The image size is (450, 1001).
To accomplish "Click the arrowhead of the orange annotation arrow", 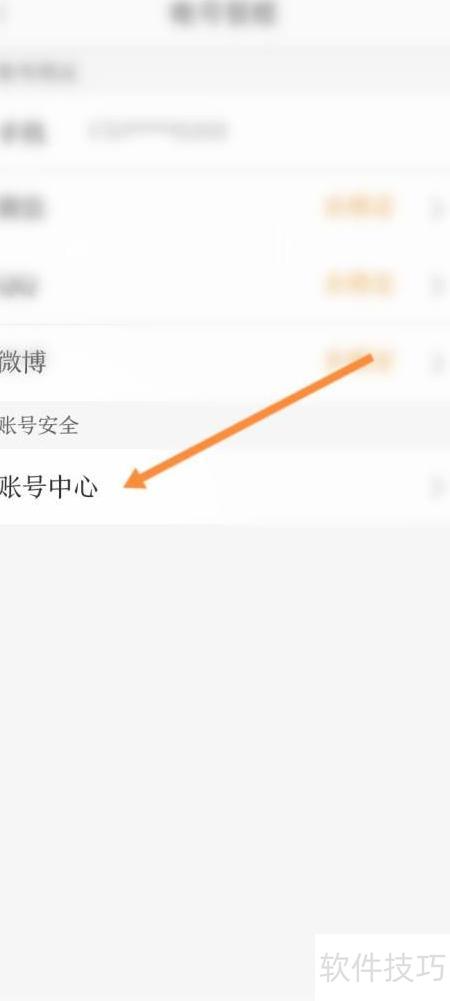I will coord(135,478).
